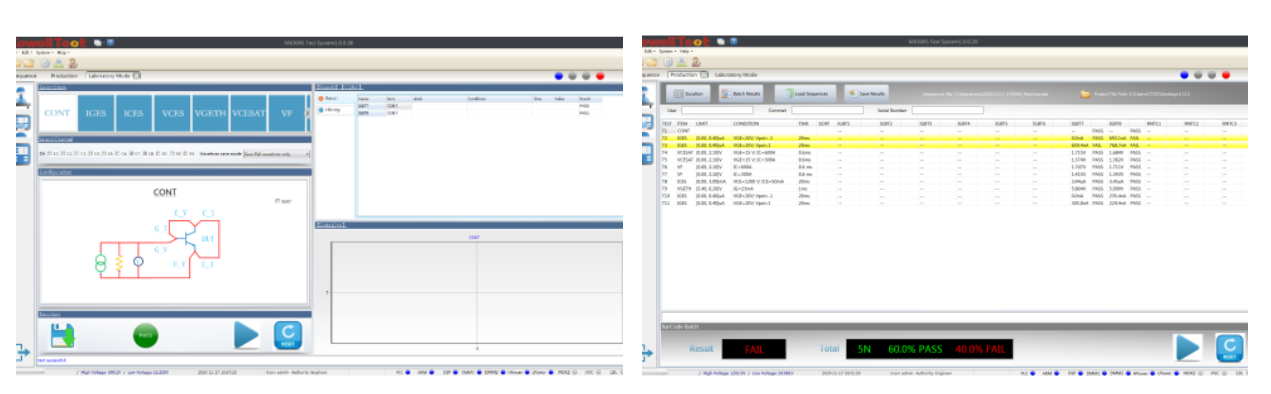Click the save icon beside the green PASS indicator

coord(62,334)
